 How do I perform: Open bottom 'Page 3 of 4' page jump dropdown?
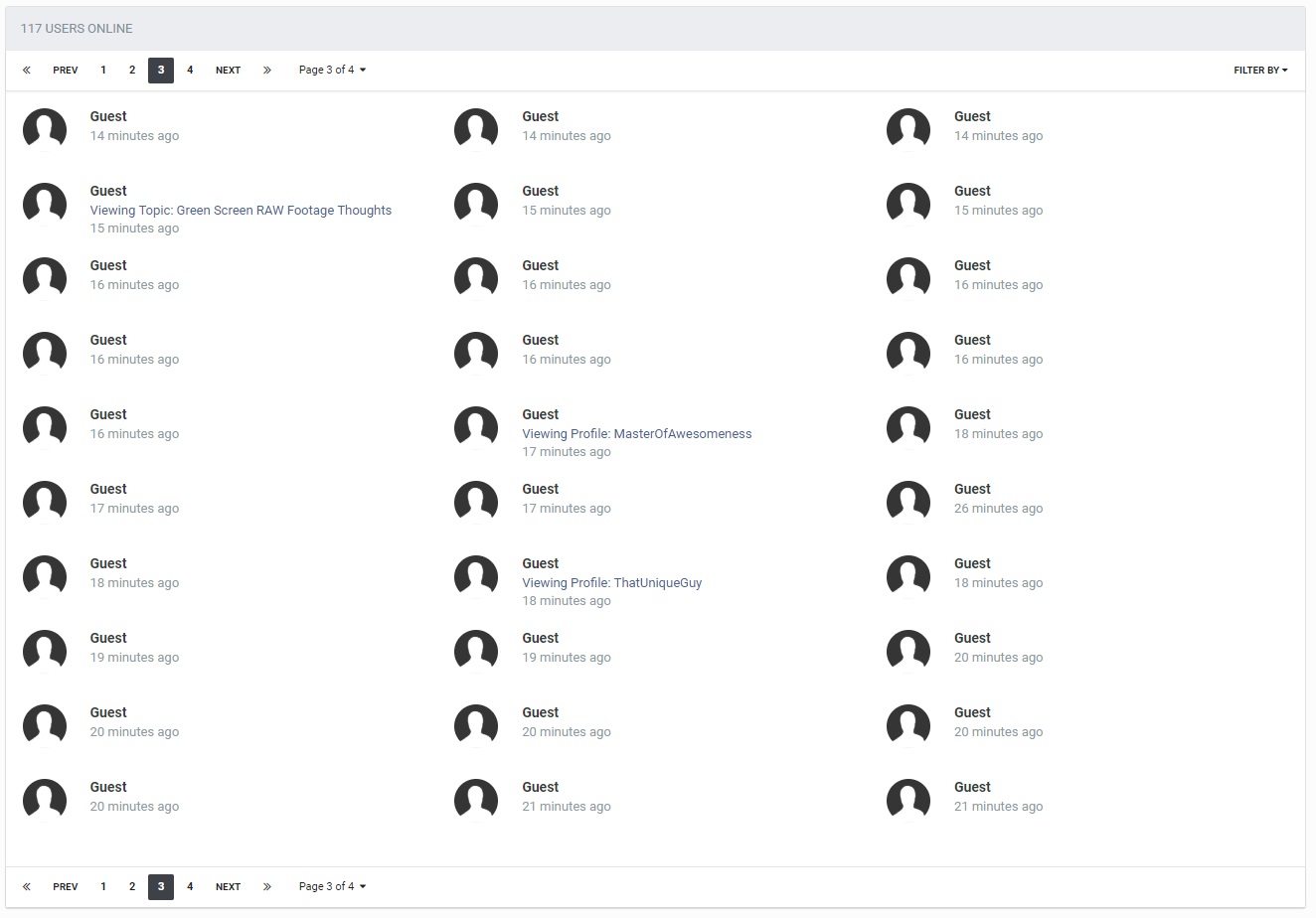[x=332, y=887]
